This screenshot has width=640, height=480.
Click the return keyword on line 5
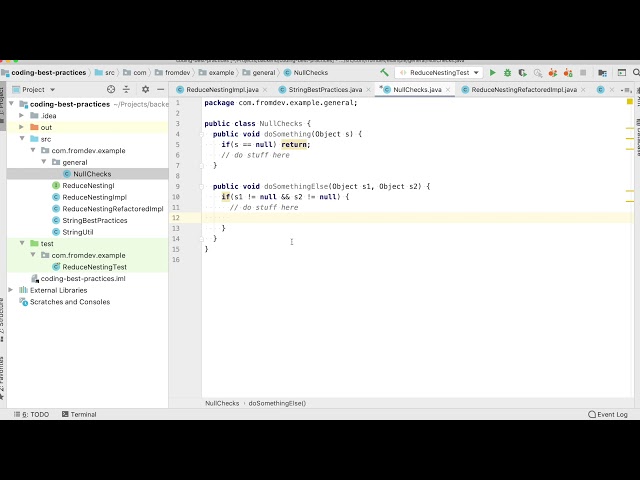click(x=293, y=144)
